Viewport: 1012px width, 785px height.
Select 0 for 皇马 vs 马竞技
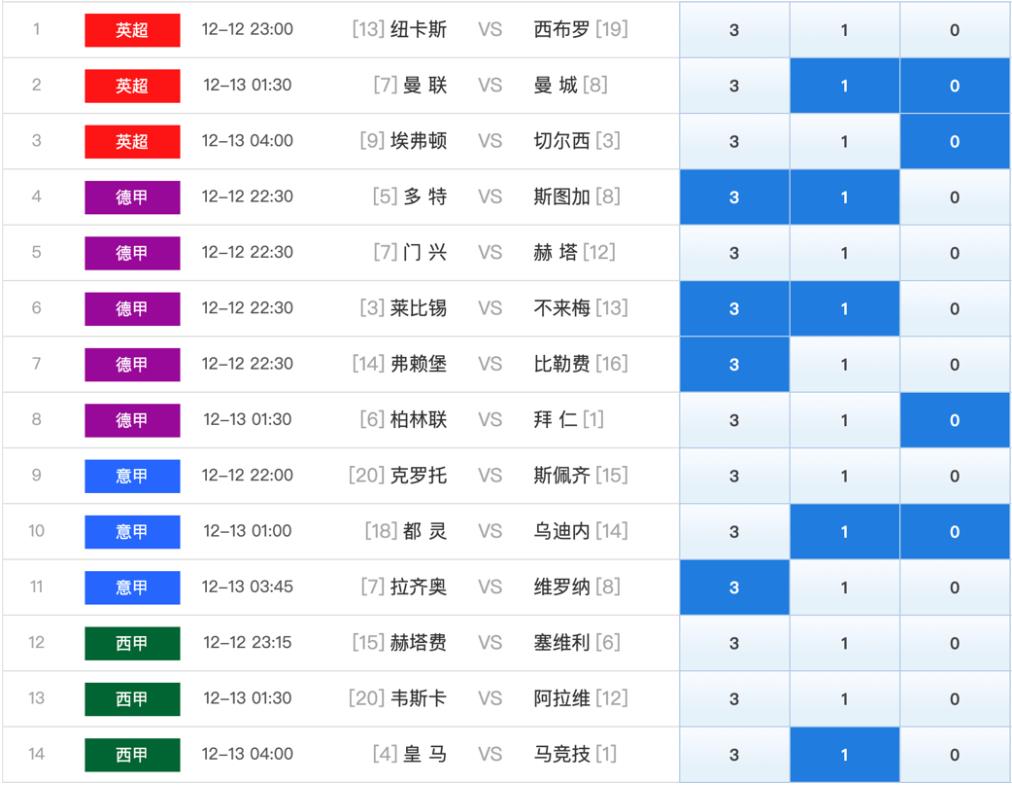tap(955, 755)
